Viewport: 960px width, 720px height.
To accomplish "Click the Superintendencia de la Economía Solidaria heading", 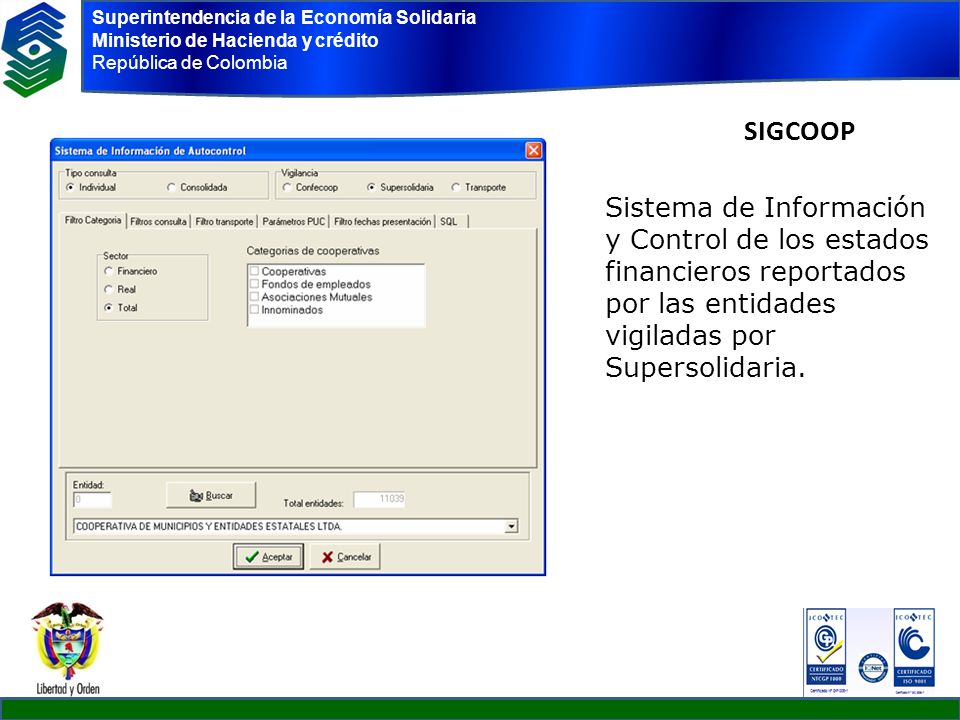I will click(x=284, y=17).
